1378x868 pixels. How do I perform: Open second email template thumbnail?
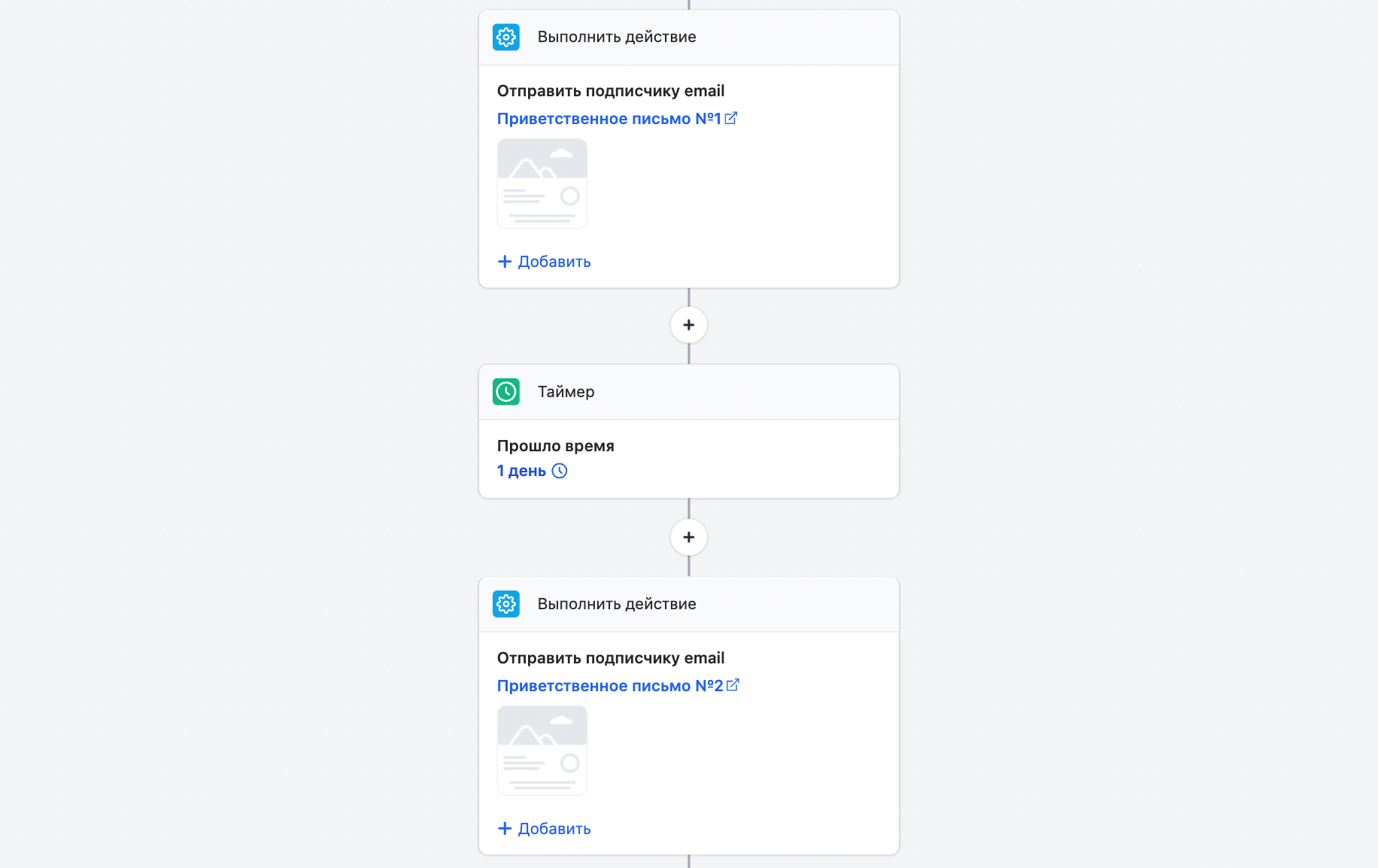point(542,751)
